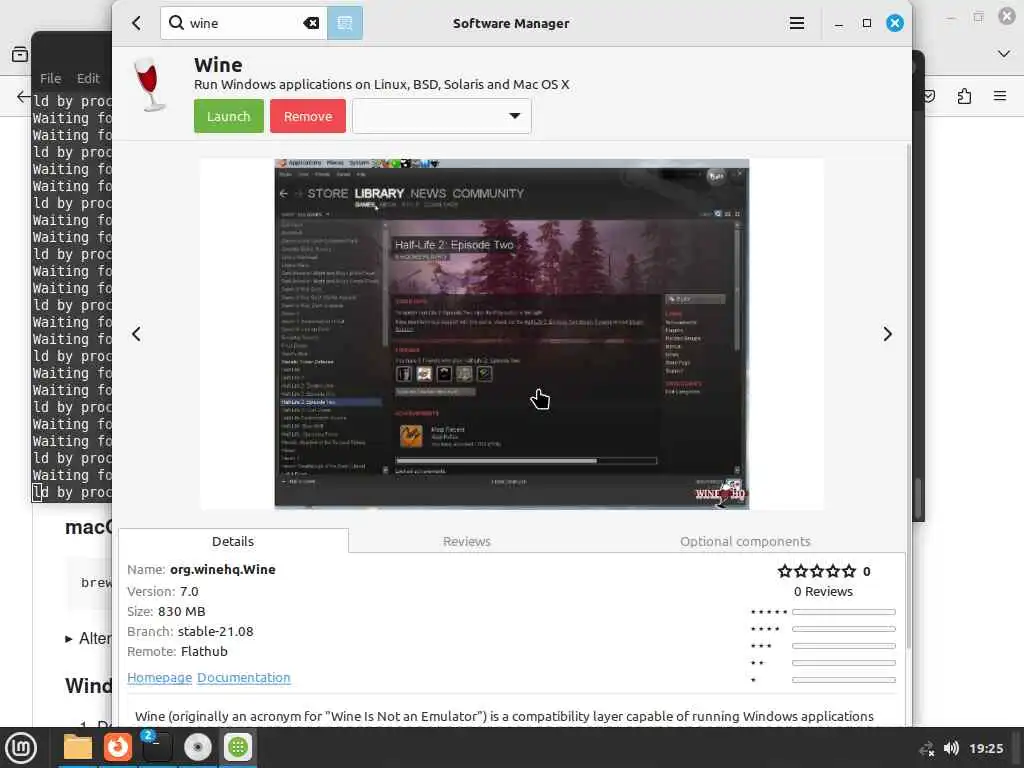Show next screenshot with right arrow
1024x768 pixels.
[x=887, y=334]
